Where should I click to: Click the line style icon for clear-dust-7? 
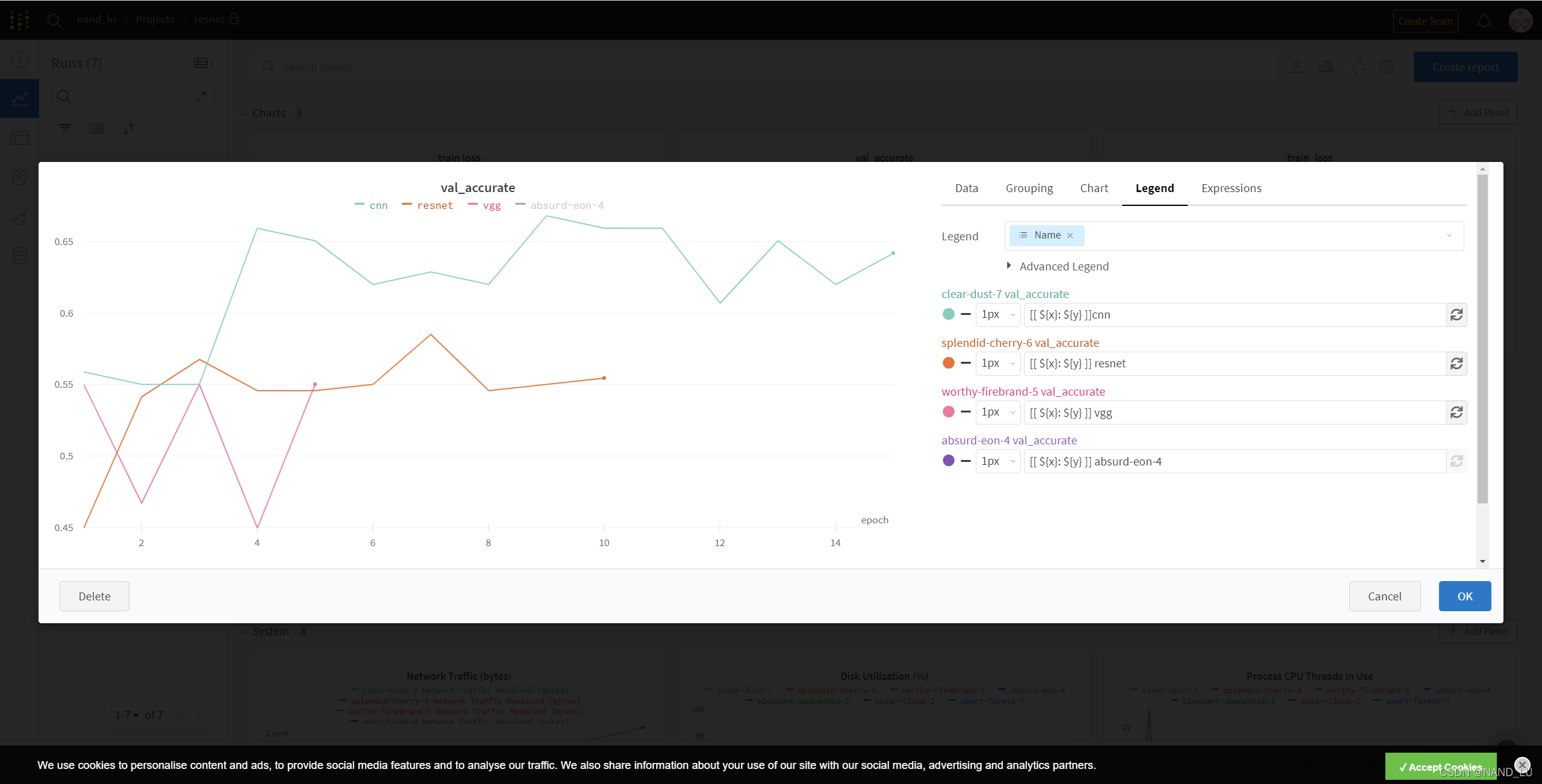click(x=966, y=314)
